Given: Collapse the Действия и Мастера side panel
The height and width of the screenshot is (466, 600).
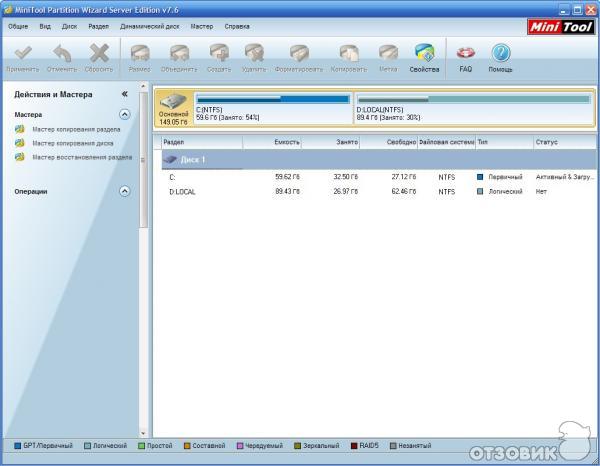Looking at the screenshot, I should click(x=124, y=94).
